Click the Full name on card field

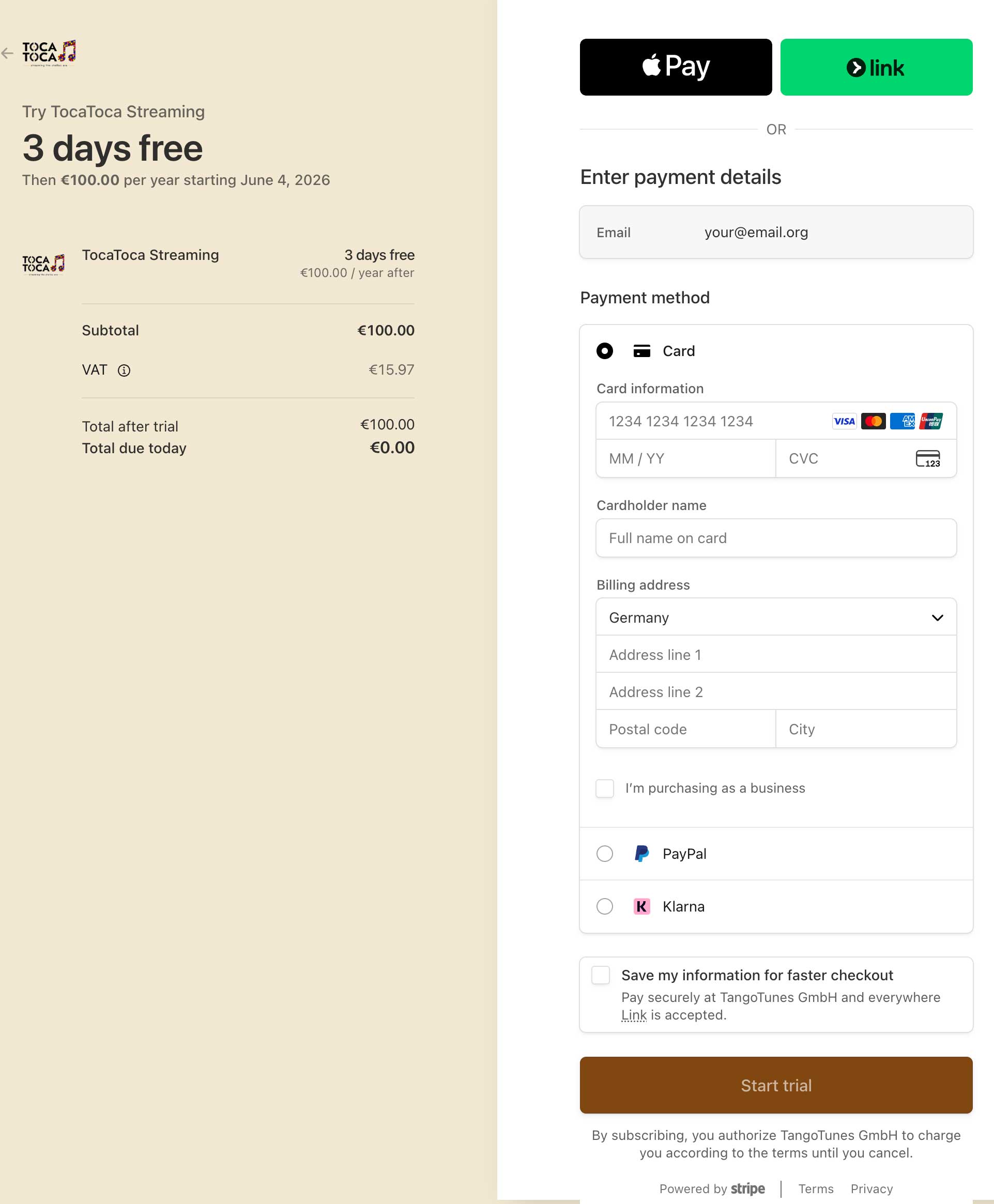click(776, 538)
